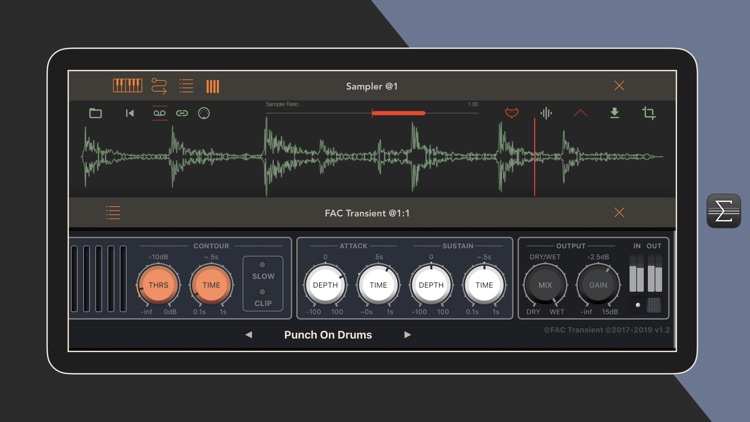Click the Sustain DEPTH knob
750x422 pixels.
(x=431, y=285)
